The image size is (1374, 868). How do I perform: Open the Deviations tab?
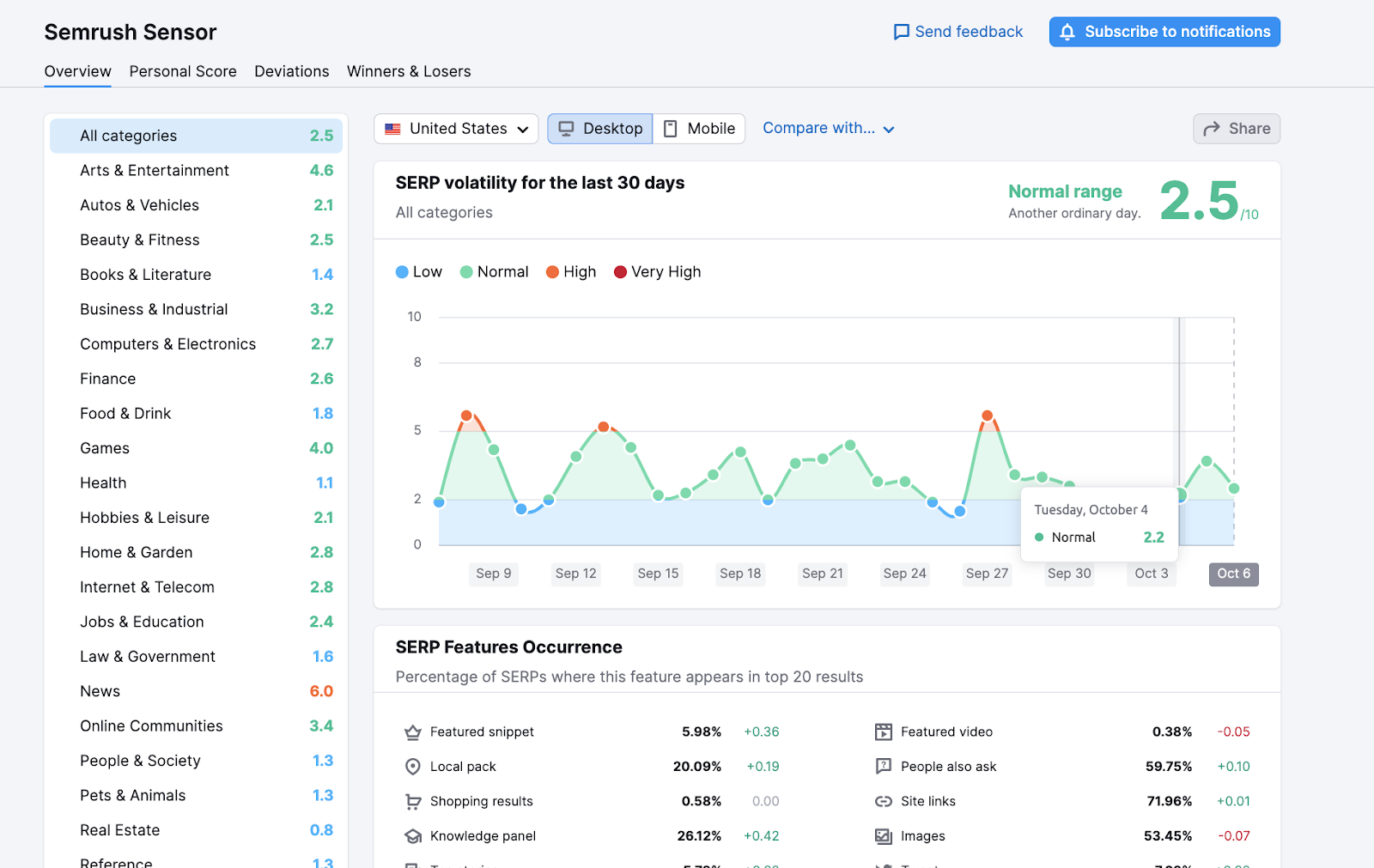292,71
